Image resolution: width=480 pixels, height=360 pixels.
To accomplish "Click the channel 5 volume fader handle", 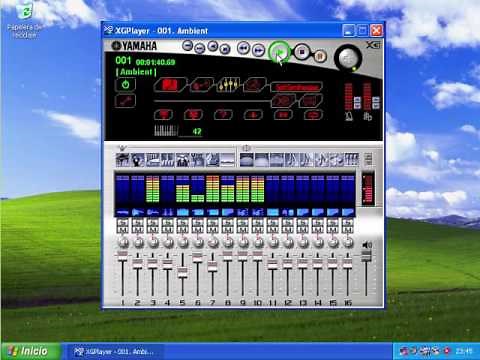I will point(182,273).
